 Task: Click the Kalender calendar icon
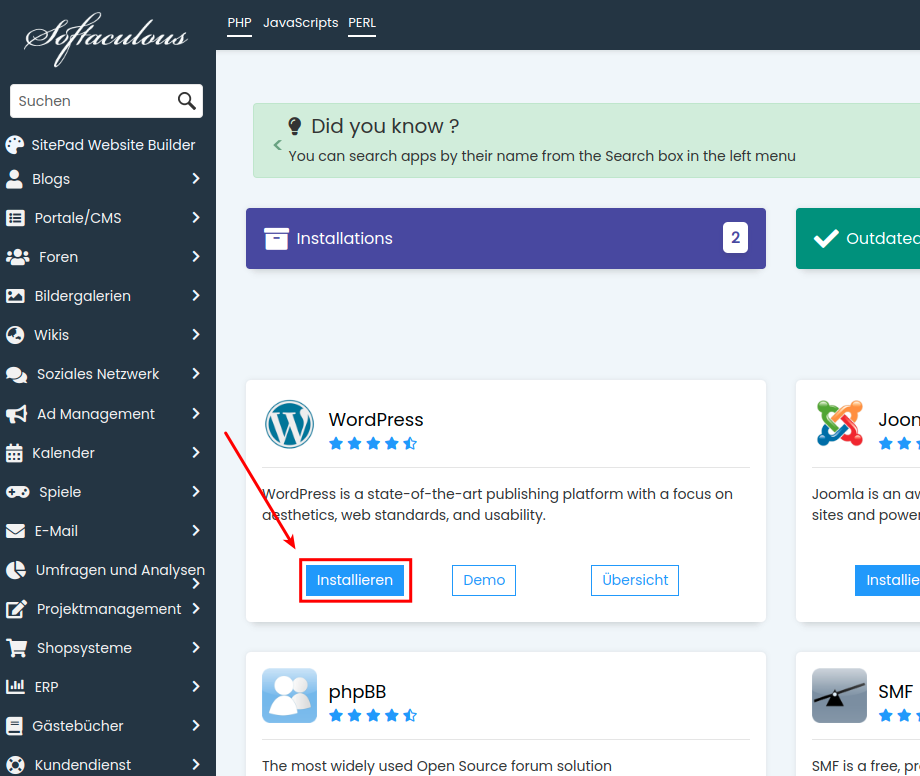pos(14,453)
